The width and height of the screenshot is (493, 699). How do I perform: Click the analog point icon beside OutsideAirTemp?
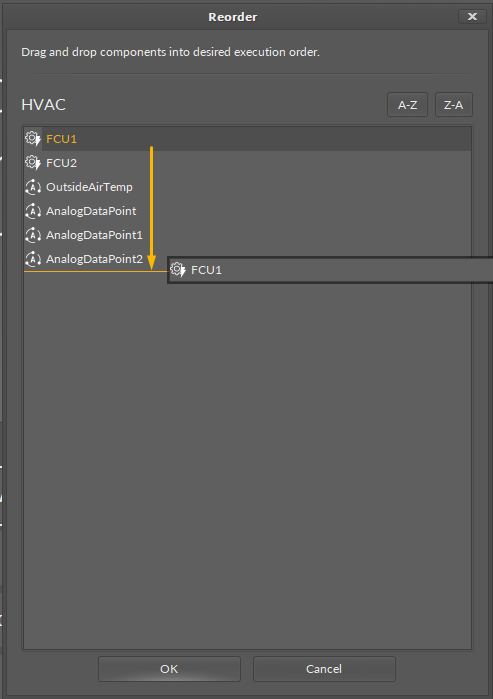[33, 187]
